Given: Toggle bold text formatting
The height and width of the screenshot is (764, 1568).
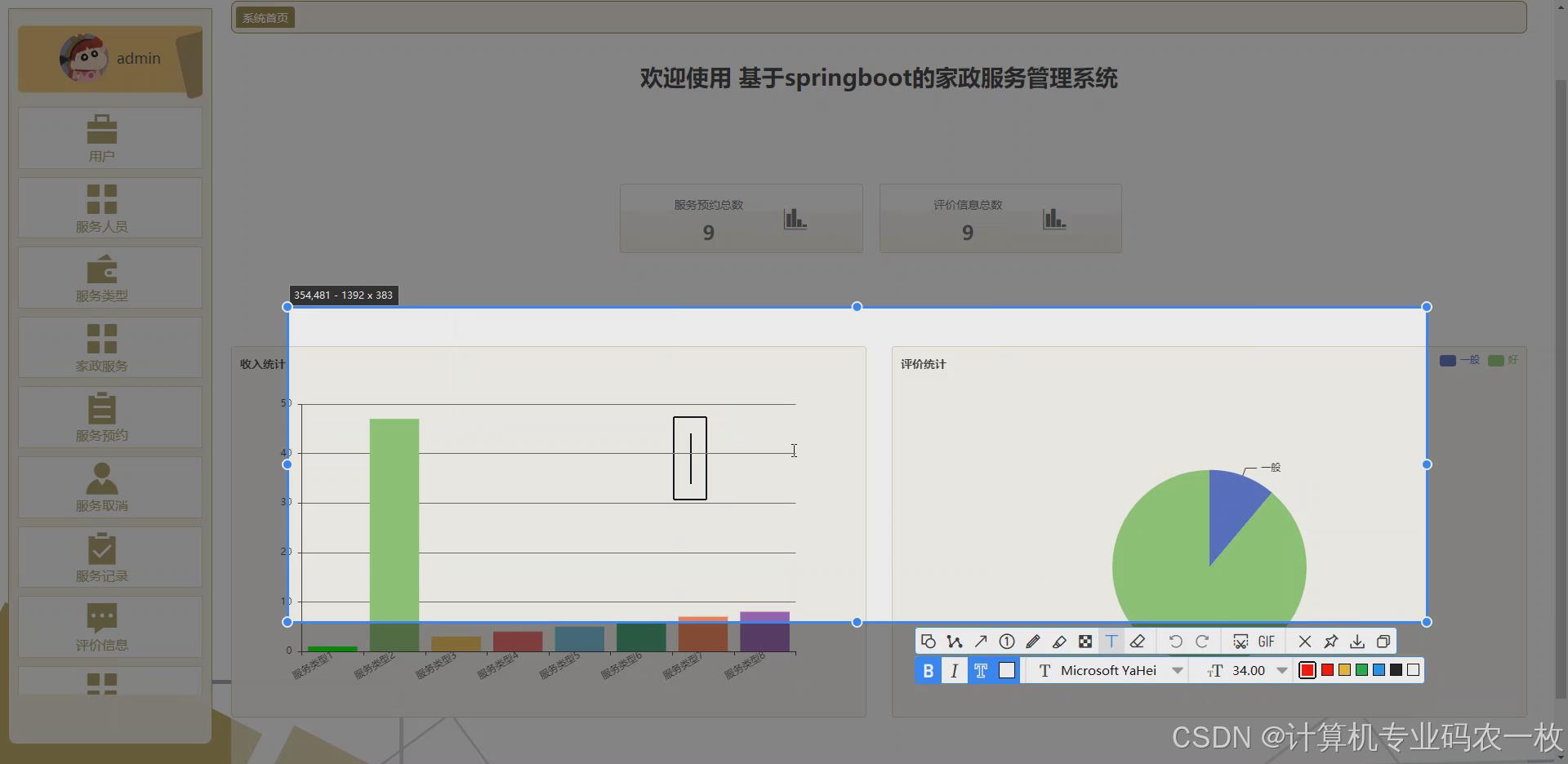Looking at the screenshot, I should (928, 670).
